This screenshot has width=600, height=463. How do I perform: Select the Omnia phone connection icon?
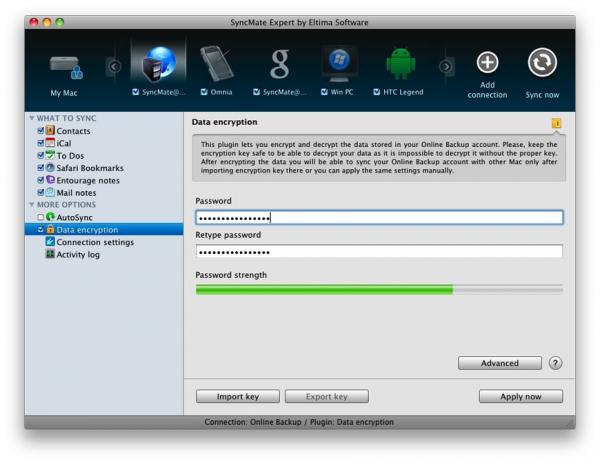[217, 63]
